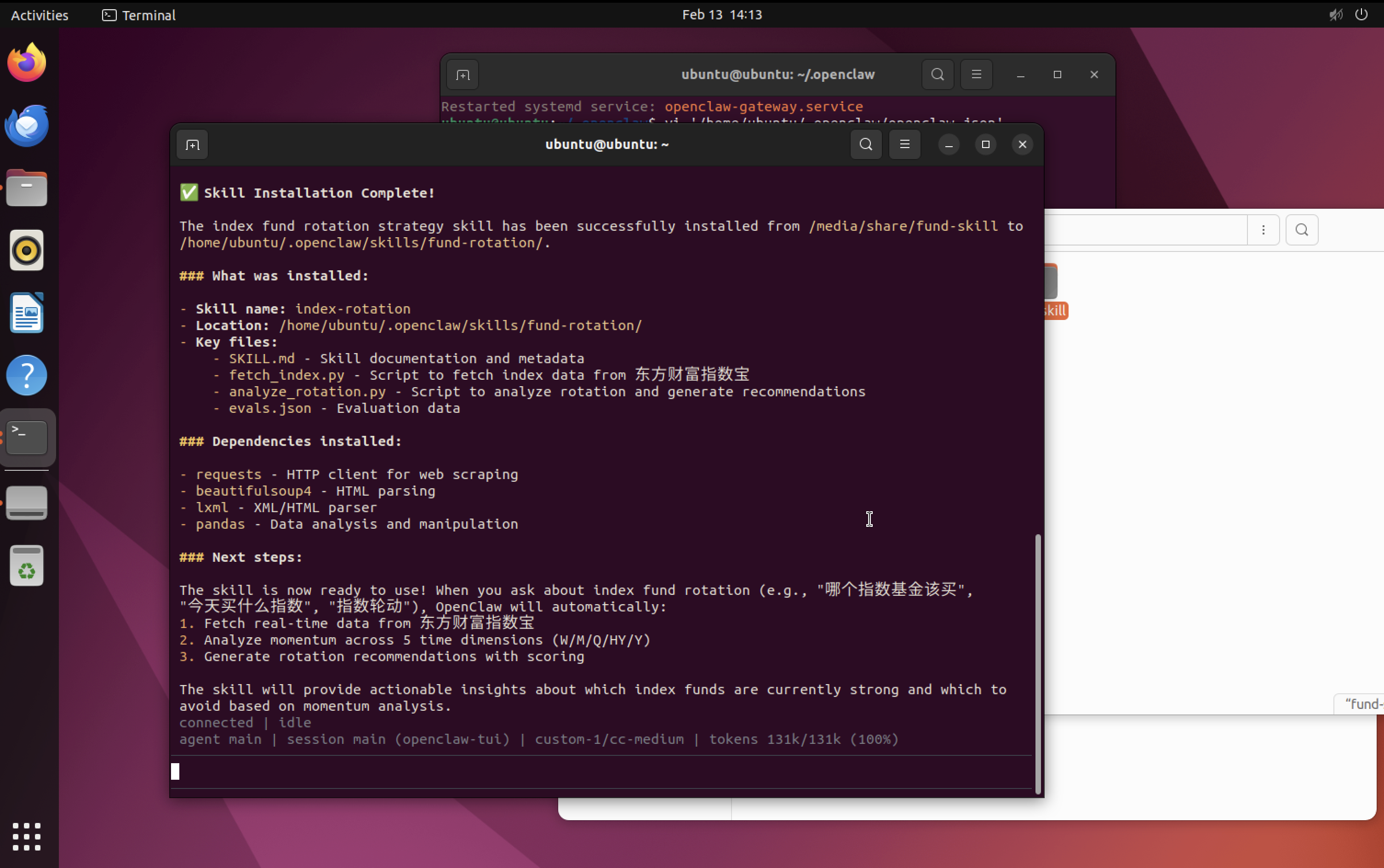The width and height of the screenshot is (1384, 868).
Task: Open new tab in openclaw terminal
Action: [x=463, y=74]
